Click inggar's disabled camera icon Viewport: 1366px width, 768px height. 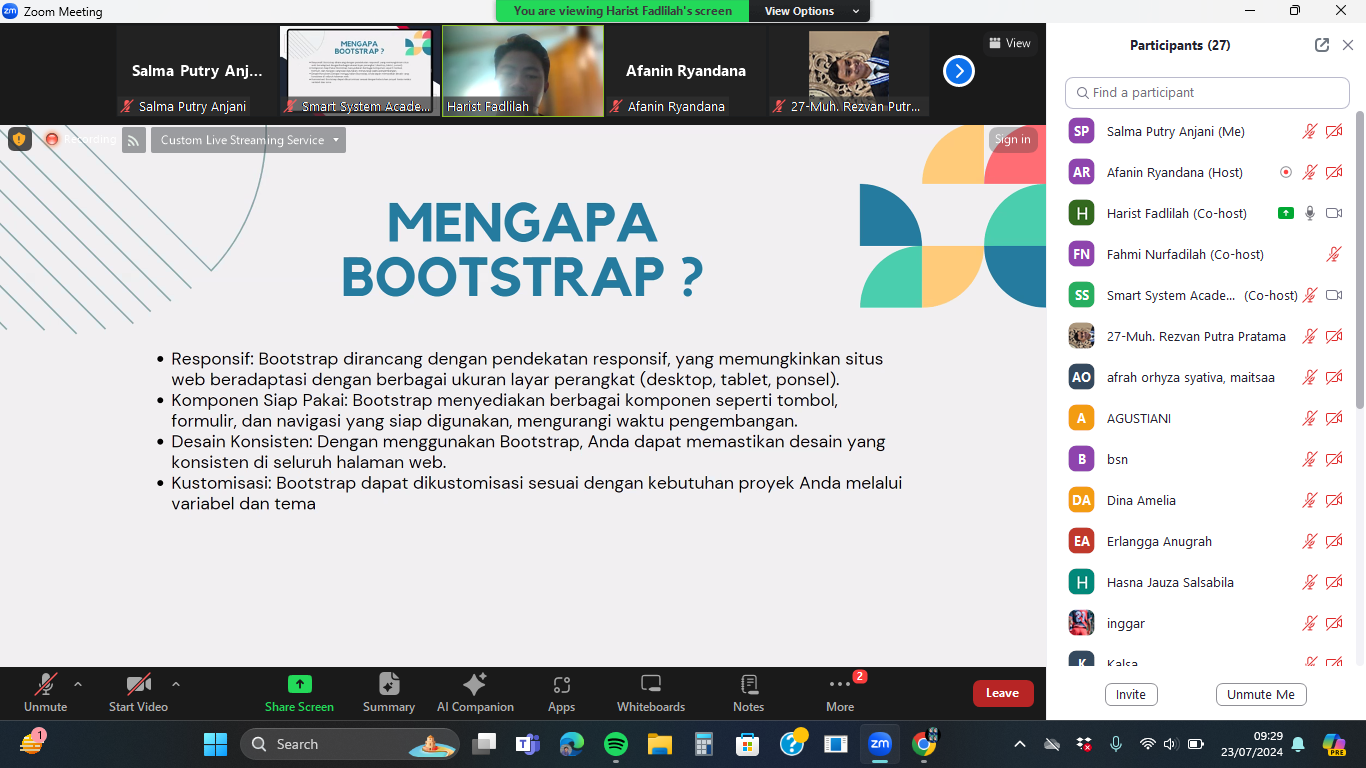pos(1333,623)
